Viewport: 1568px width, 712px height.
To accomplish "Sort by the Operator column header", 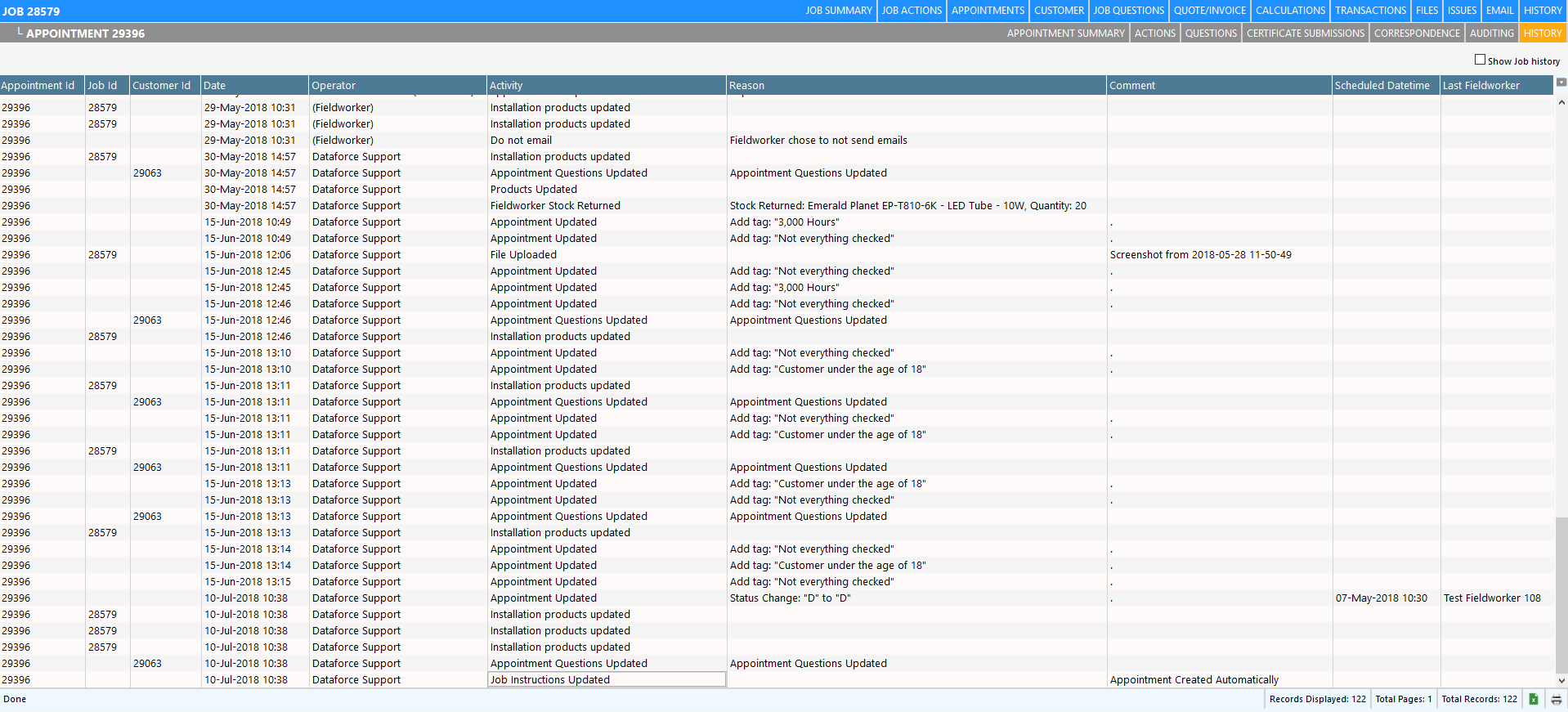I will (396, 86).
